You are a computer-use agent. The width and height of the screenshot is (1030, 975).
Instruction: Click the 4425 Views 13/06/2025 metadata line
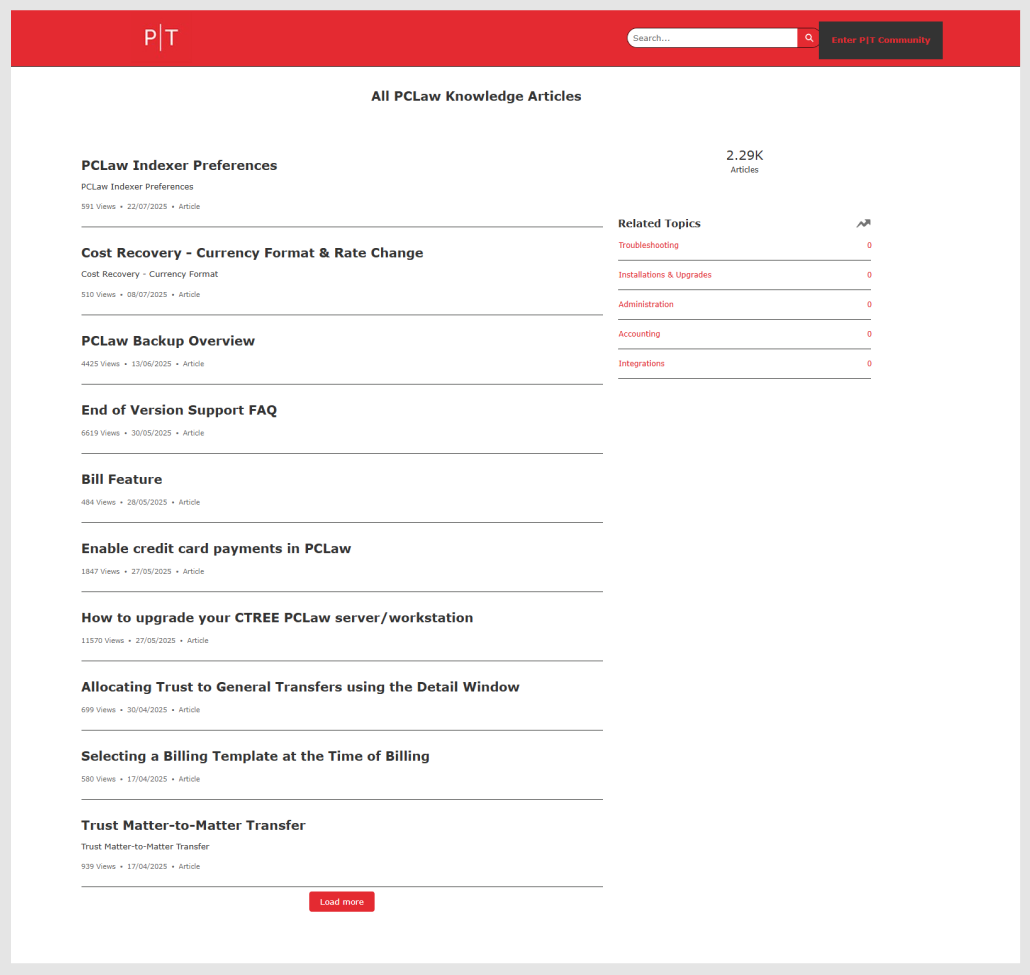(x=143, y=363)
